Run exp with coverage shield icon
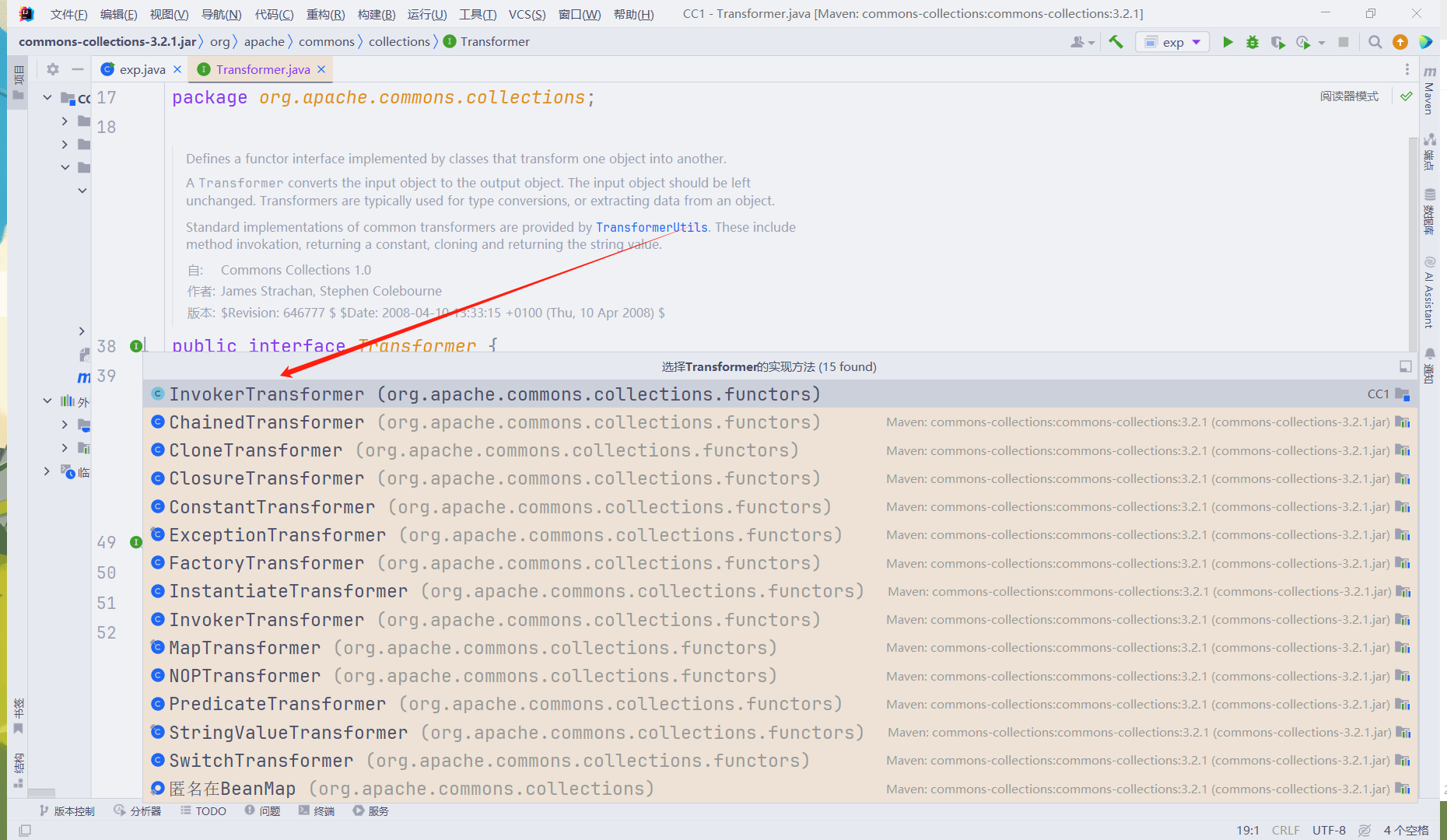The image size is (1447, 840). 1278,42
